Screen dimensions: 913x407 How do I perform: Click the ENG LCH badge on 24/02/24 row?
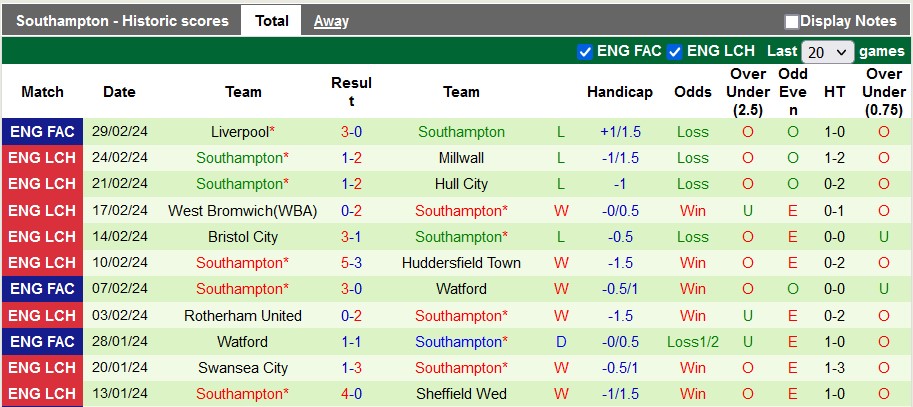(x=41, y=158)
